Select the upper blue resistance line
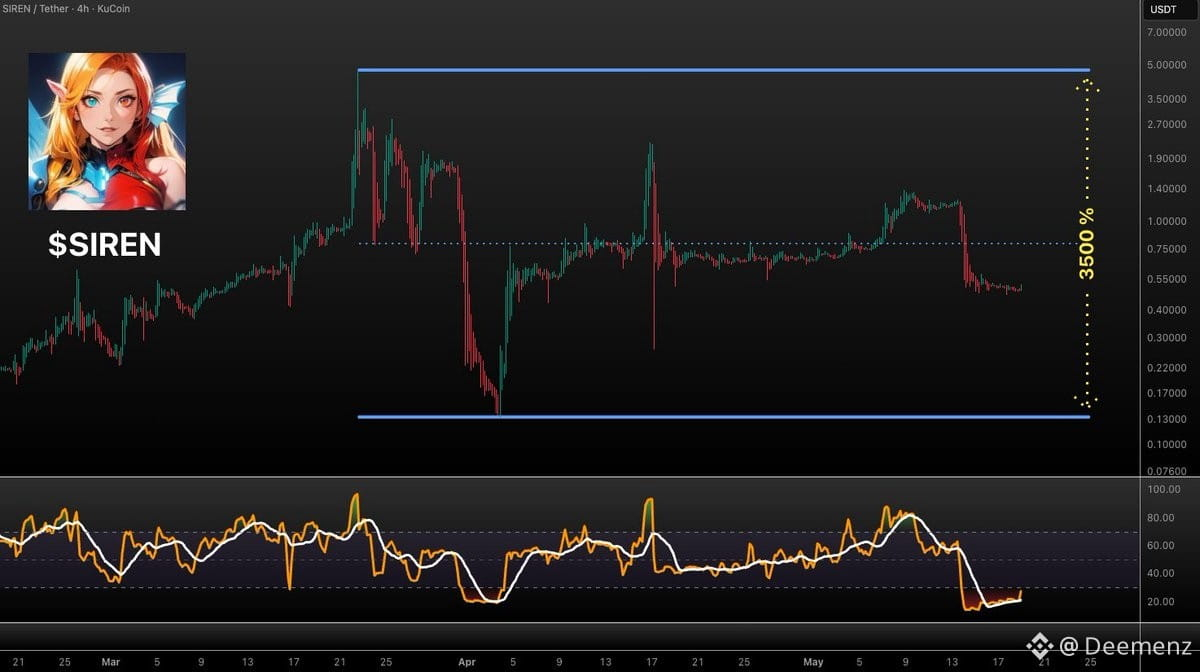1200x672 pixels. coord(723,70)
